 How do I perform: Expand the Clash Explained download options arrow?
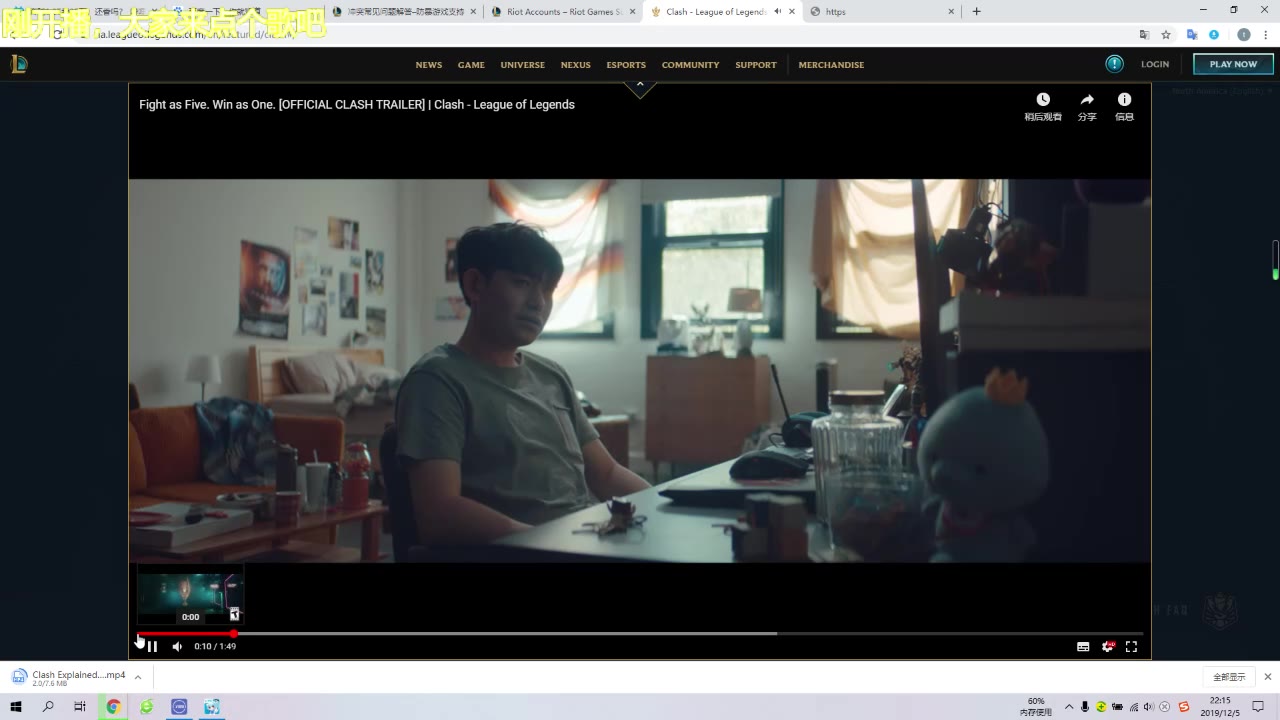(x=138, y=677)
